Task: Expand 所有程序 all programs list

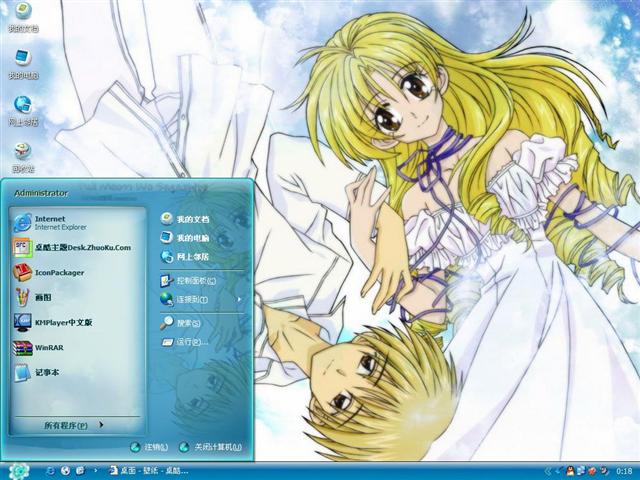Action: pyautogui.click(x=76, y=425)
